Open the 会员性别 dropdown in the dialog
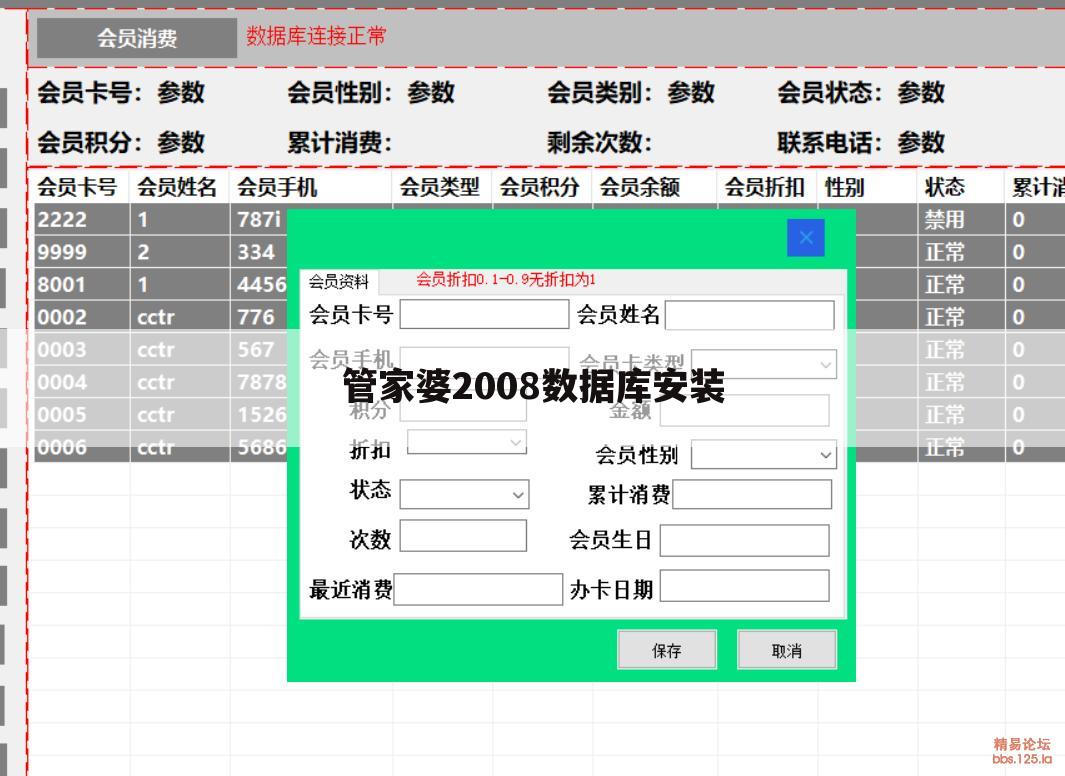 tap(763, 454)
